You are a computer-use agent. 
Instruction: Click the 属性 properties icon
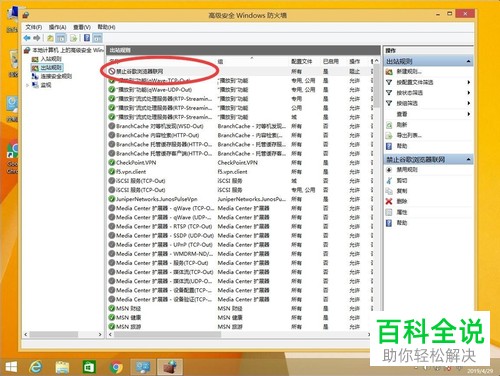(389, 212)
